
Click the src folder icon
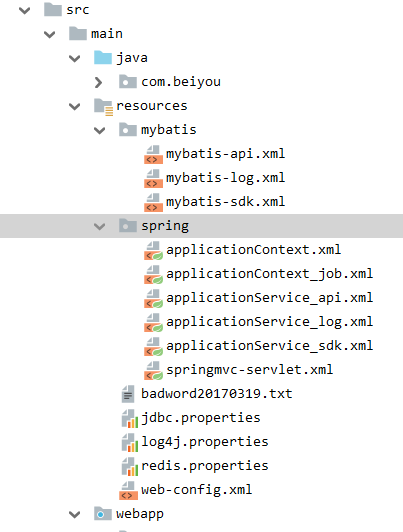tap(53, 9)
